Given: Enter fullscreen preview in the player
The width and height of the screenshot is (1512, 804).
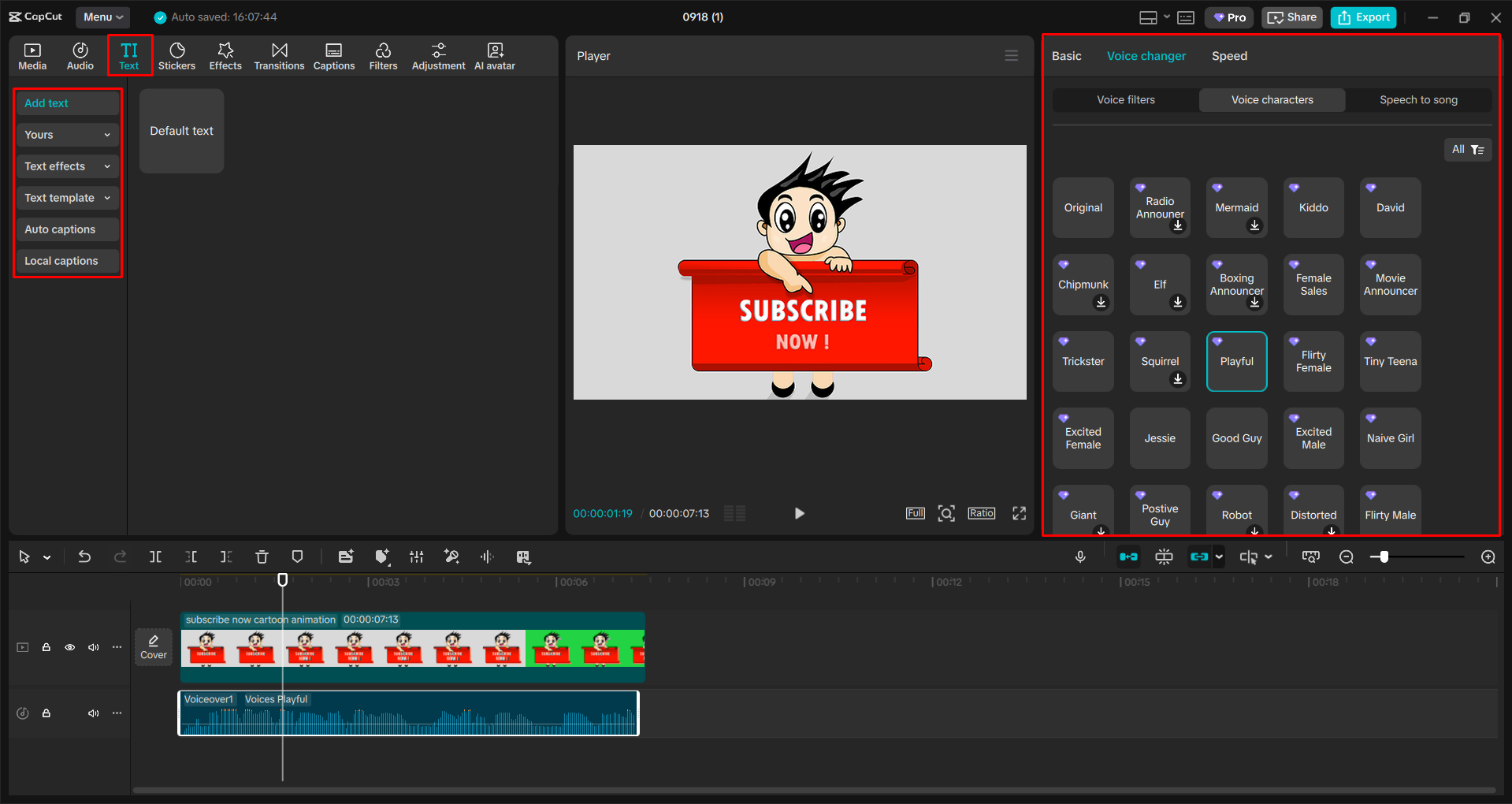Looking at the screenshot, I should (1019, 513).
